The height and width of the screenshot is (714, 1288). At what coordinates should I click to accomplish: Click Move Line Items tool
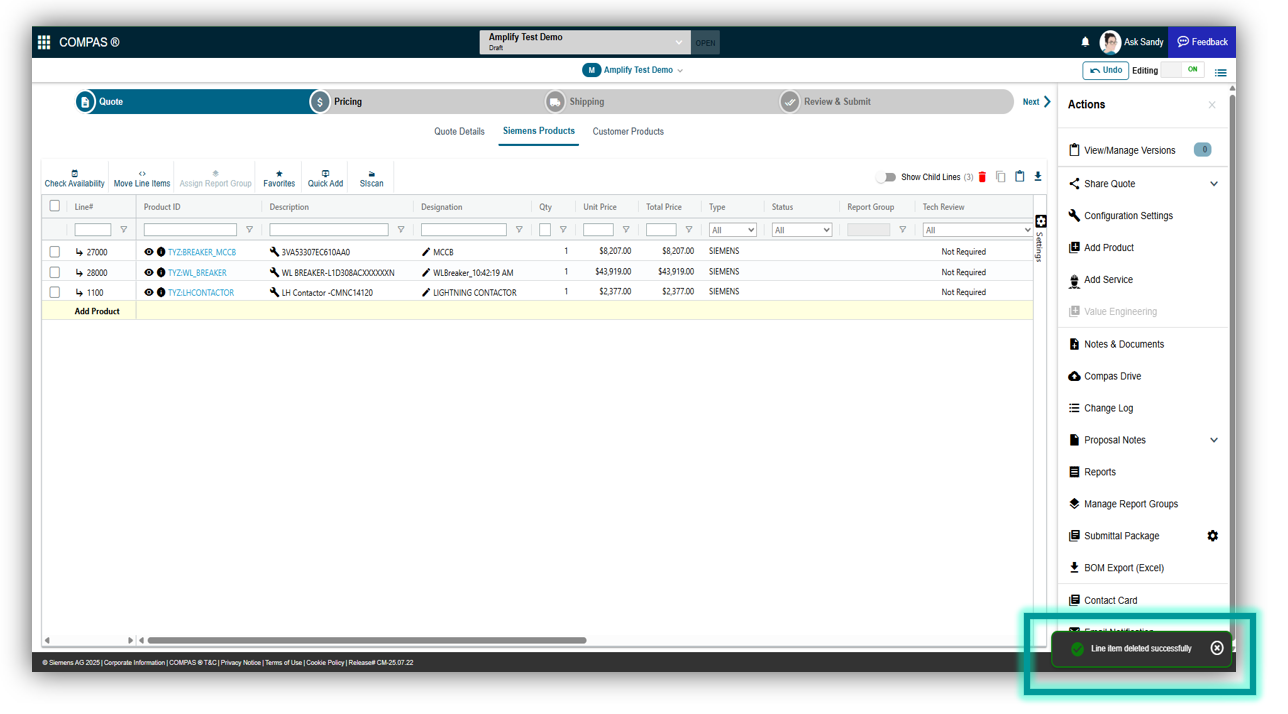coord(142,178)
